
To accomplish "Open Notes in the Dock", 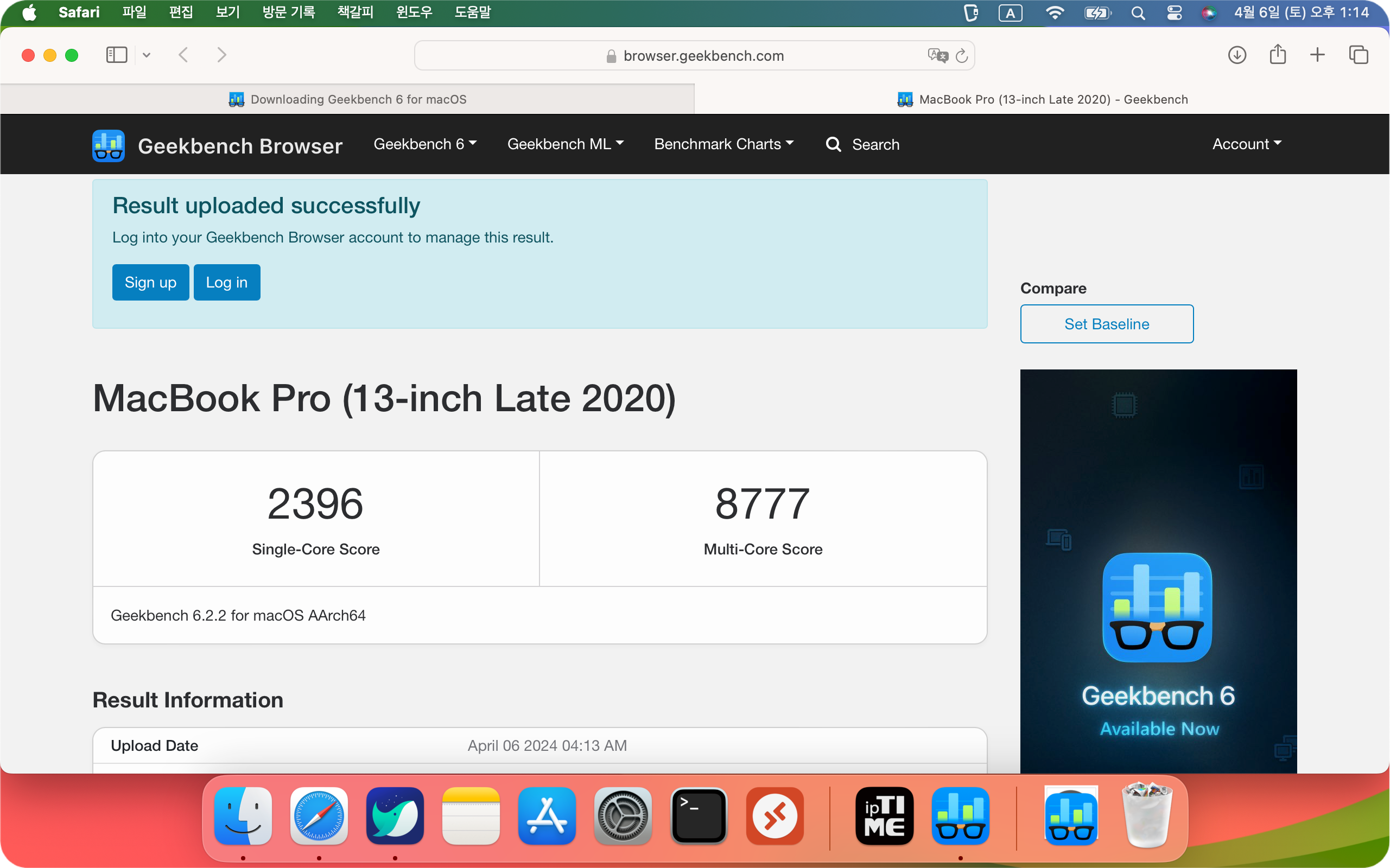I will pyautogui.click(x=471, y=816).
